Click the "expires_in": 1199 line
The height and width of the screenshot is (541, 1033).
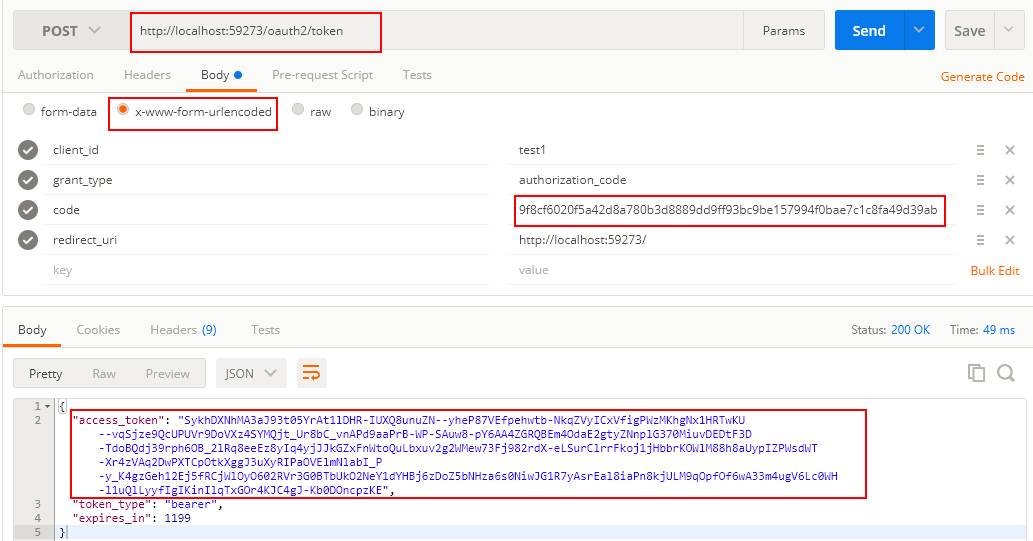click(131, 519)
